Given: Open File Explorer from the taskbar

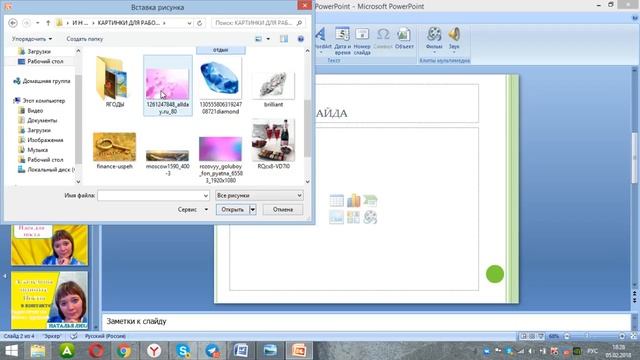Looking at the screenshot, I should [38, 351].
